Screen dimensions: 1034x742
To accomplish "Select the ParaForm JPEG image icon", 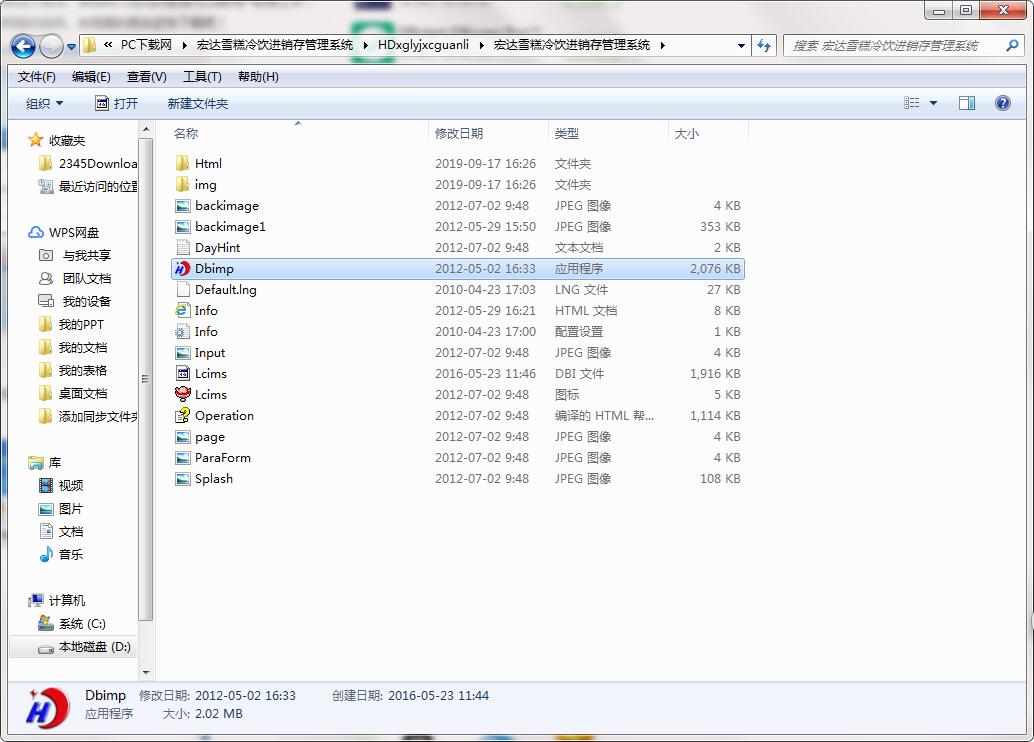I will 183,458.
